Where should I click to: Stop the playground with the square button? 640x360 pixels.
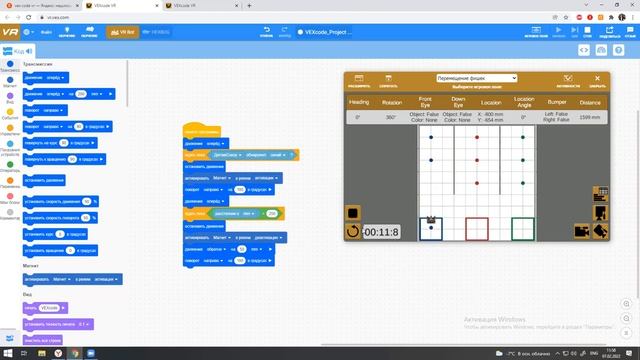pos(353,213)
